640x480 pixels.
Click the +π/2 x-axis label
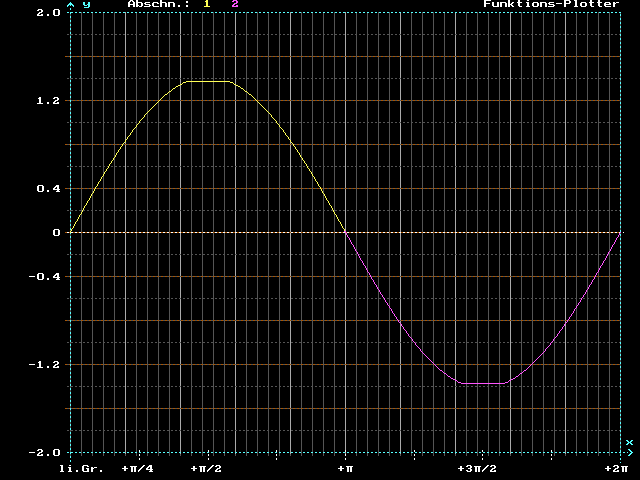[206, 469]
